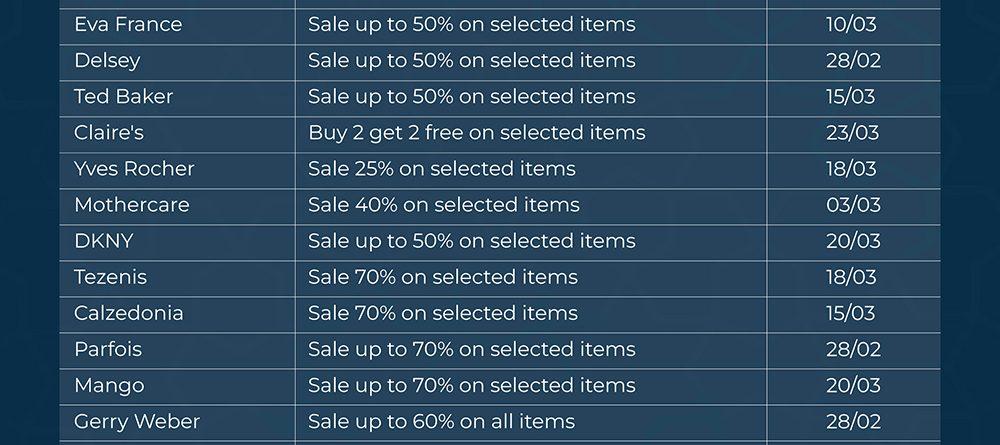
Task: Select the Sale up to 60% on all items offer
Action: [441, 421]
